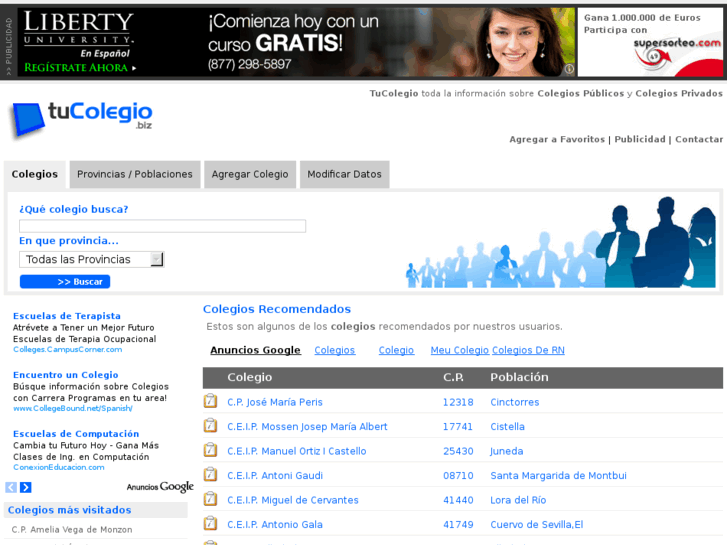Open C.E.I.P. Miguel de Cervantes school
This screenshot has width=727, height=545.
point(293,500)
